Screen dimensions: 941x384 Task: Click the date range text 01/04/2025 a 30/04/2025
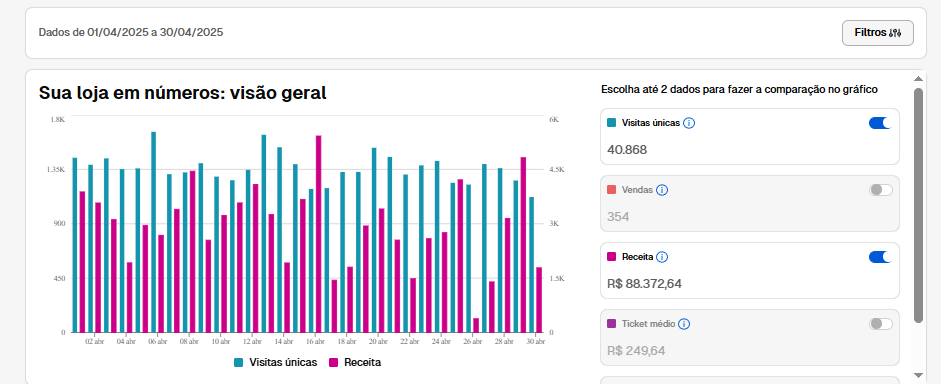coord(155,32)
